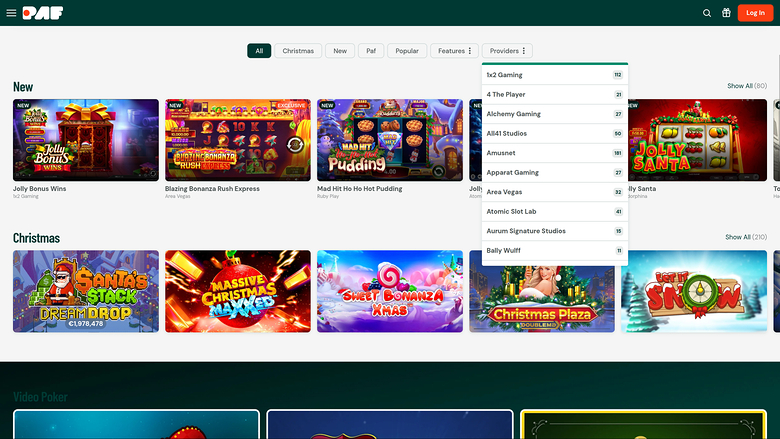Open Sweet Bonanza Xmas thumbnail
This screenshot has width=780, height=439.
click(390, 291)
